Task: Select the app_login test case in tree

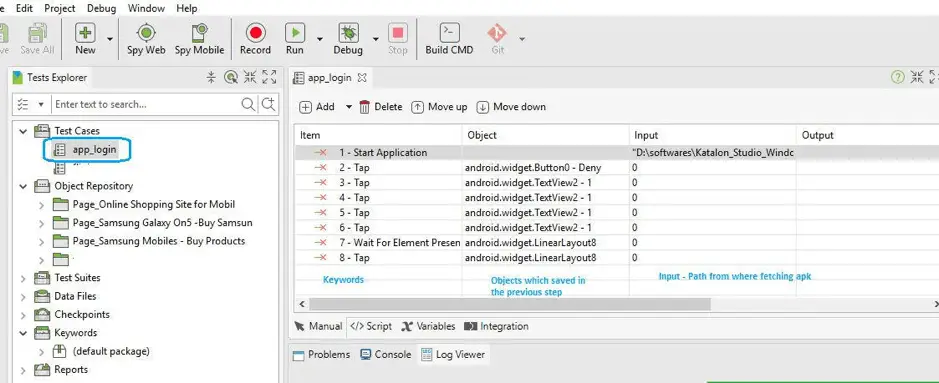Action: tap(94, 150)
